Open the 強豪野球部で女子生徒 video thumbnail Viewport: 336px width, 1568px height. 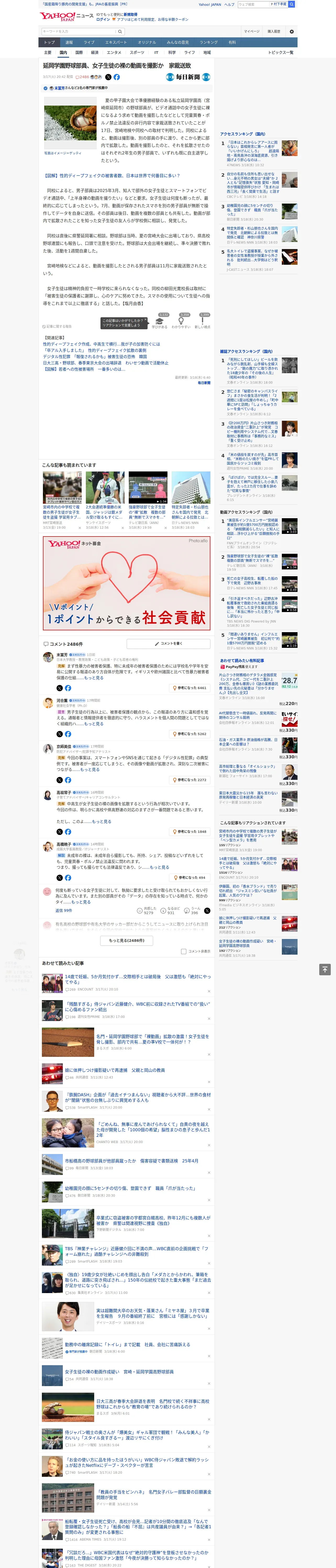coord(148,488)
